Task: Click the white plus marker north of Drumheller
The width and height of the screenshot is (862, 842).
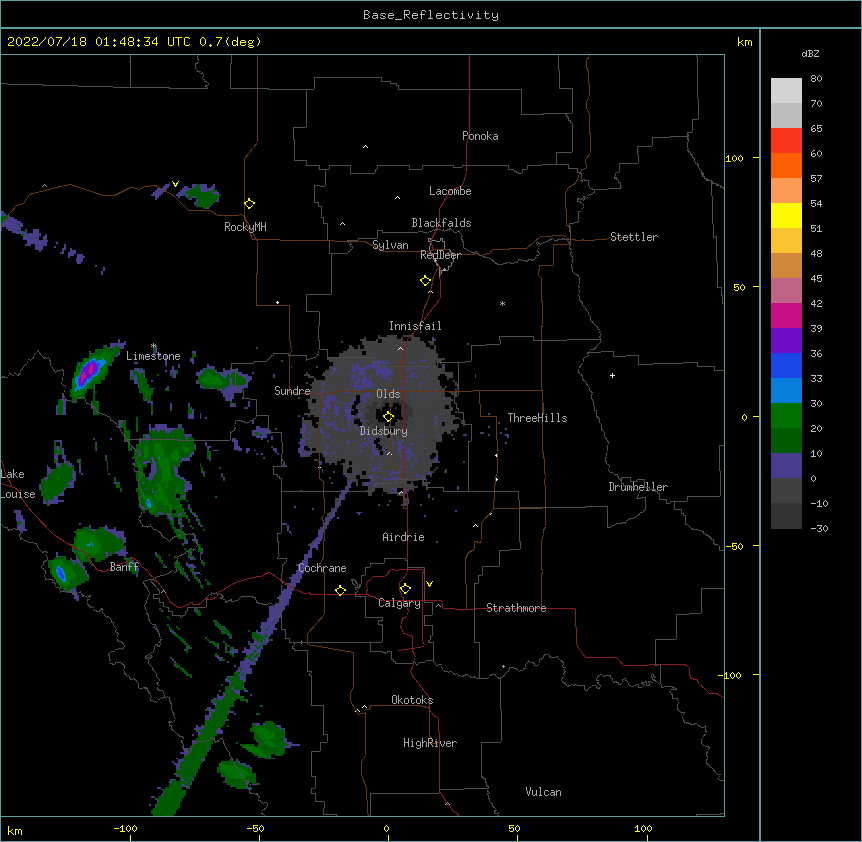Action: 612,375
